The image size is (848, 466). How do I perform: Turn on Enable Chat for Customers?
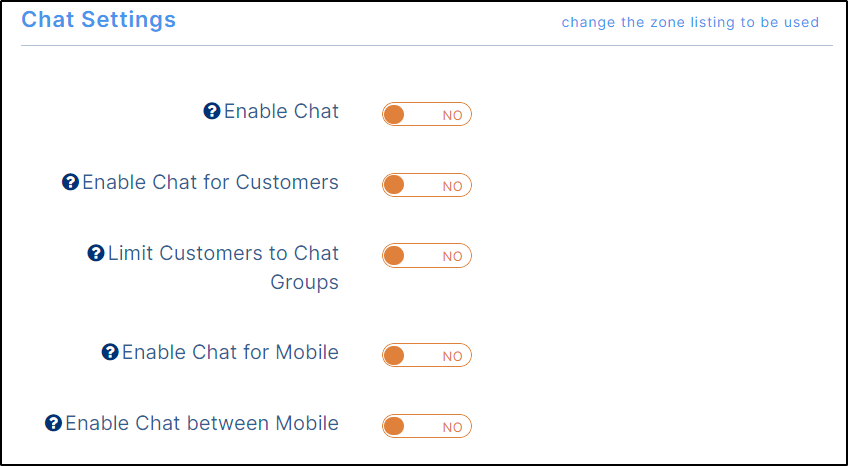(x=427, y=185)
